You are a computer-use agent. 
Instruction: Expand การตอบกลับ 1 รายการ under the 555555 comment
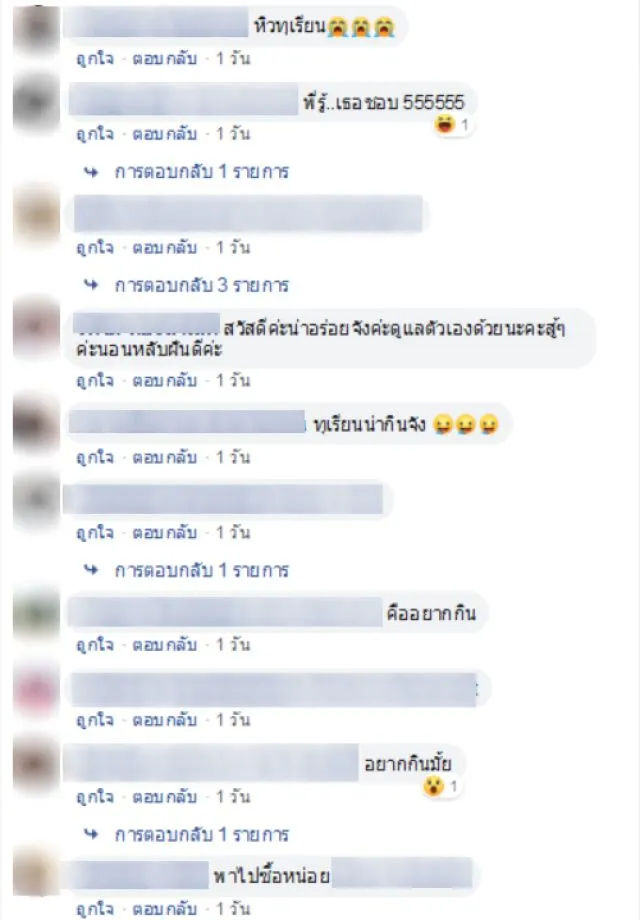click(201, 172)
